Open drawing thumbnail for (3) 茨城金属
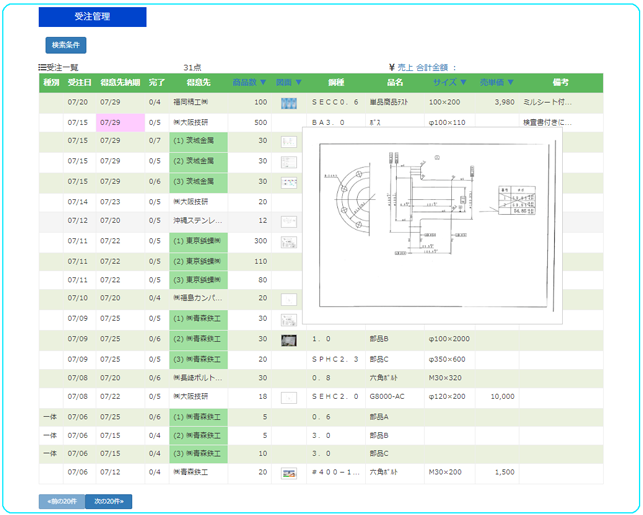The image size is (643, 515). point(289,182)
